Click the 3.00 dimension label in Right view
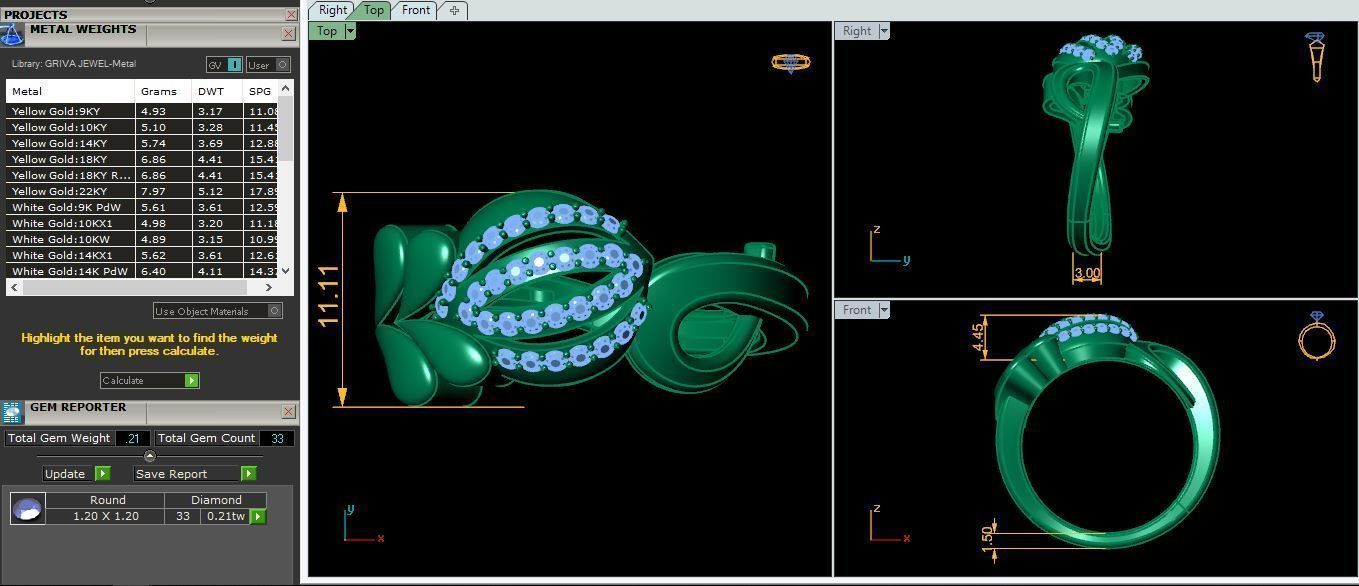This screenshot has height=586, width=1359. click(1087, 273)
